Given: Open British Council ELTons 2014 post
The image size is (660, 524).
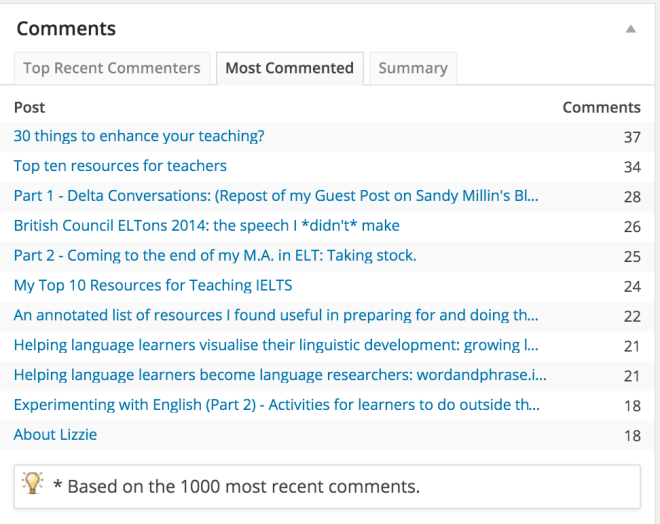Looking at the screenshot, I should (x=207, y=226).
